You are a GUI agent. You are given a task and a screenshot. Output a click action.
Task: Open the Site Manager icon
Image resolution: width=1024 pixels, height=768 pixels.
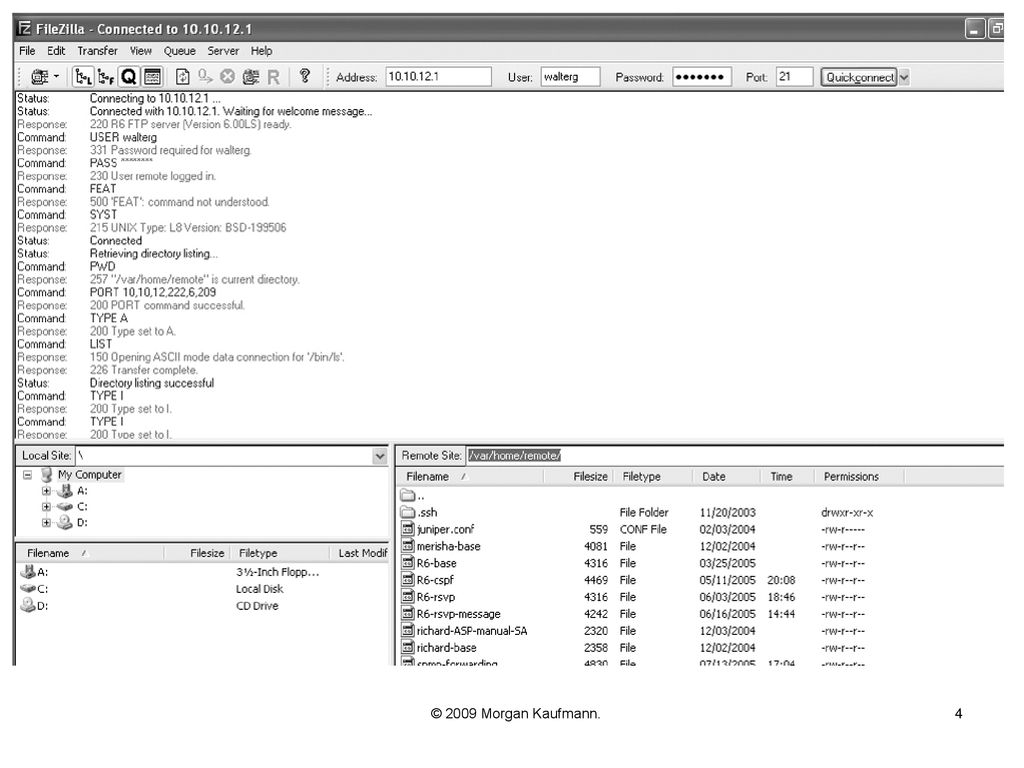[x=39, y=77]
